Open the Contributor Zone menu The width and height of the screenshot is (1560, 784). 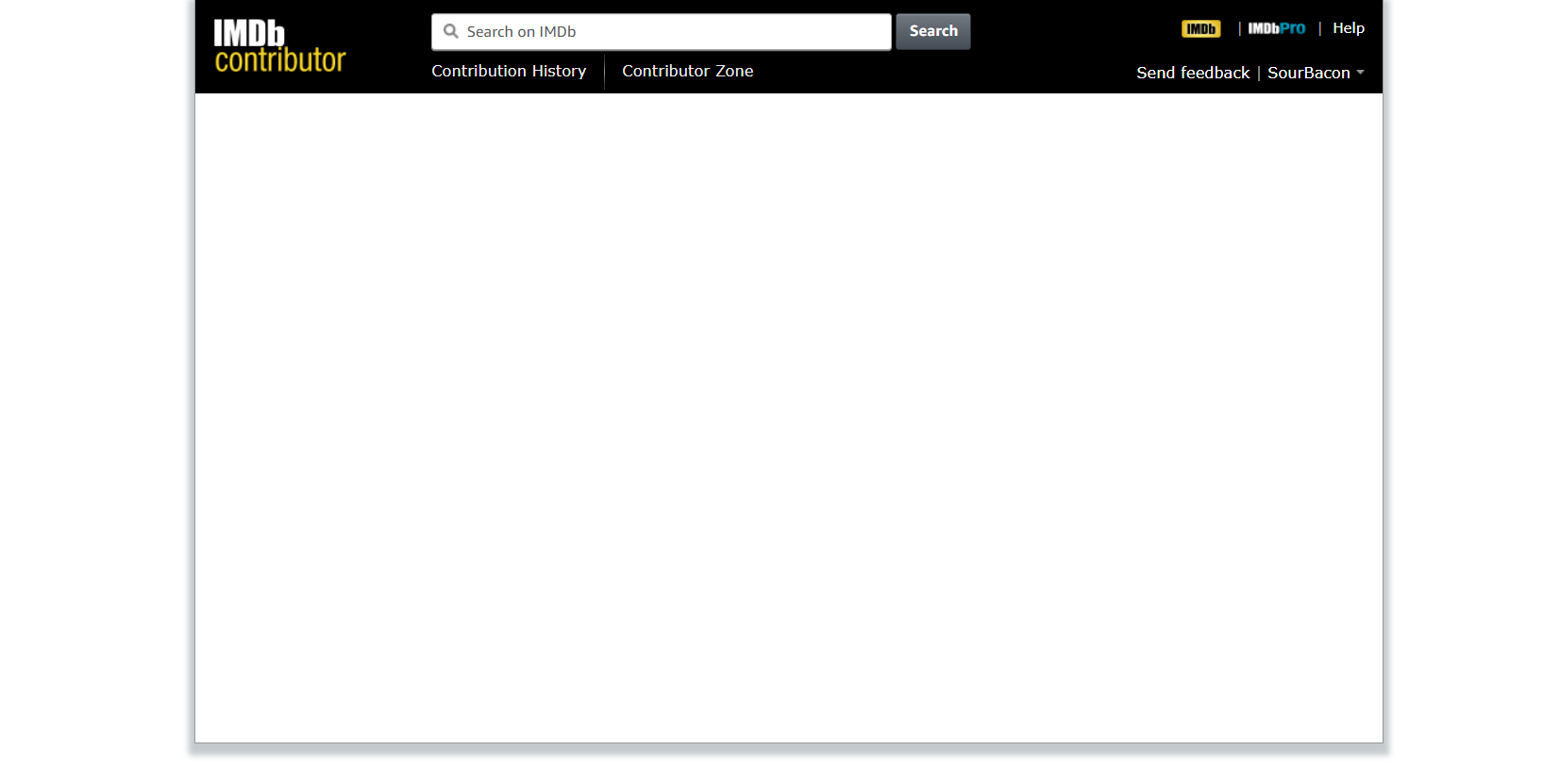click(687, 71)
